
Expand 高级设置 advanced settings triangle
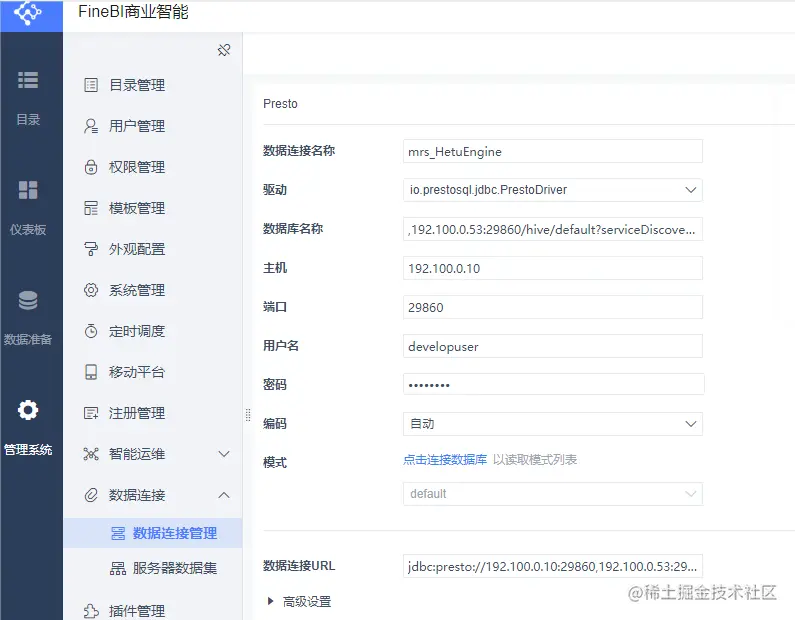(x=270, y=601)
